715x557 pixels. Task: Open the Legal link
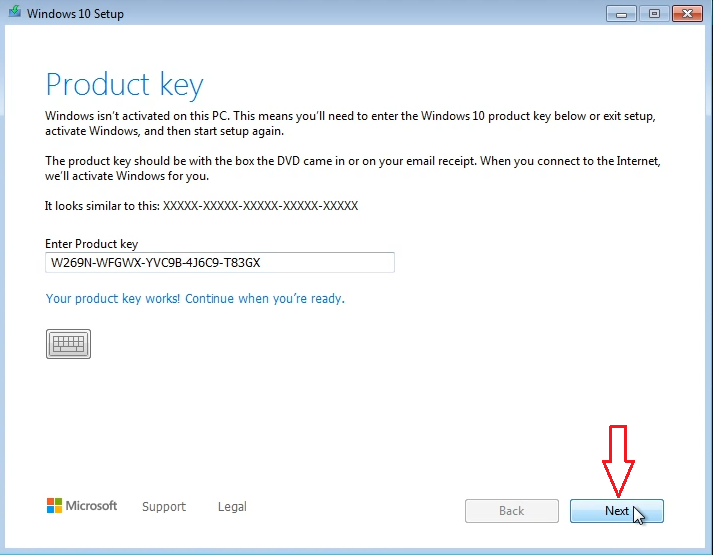(232, 506)
